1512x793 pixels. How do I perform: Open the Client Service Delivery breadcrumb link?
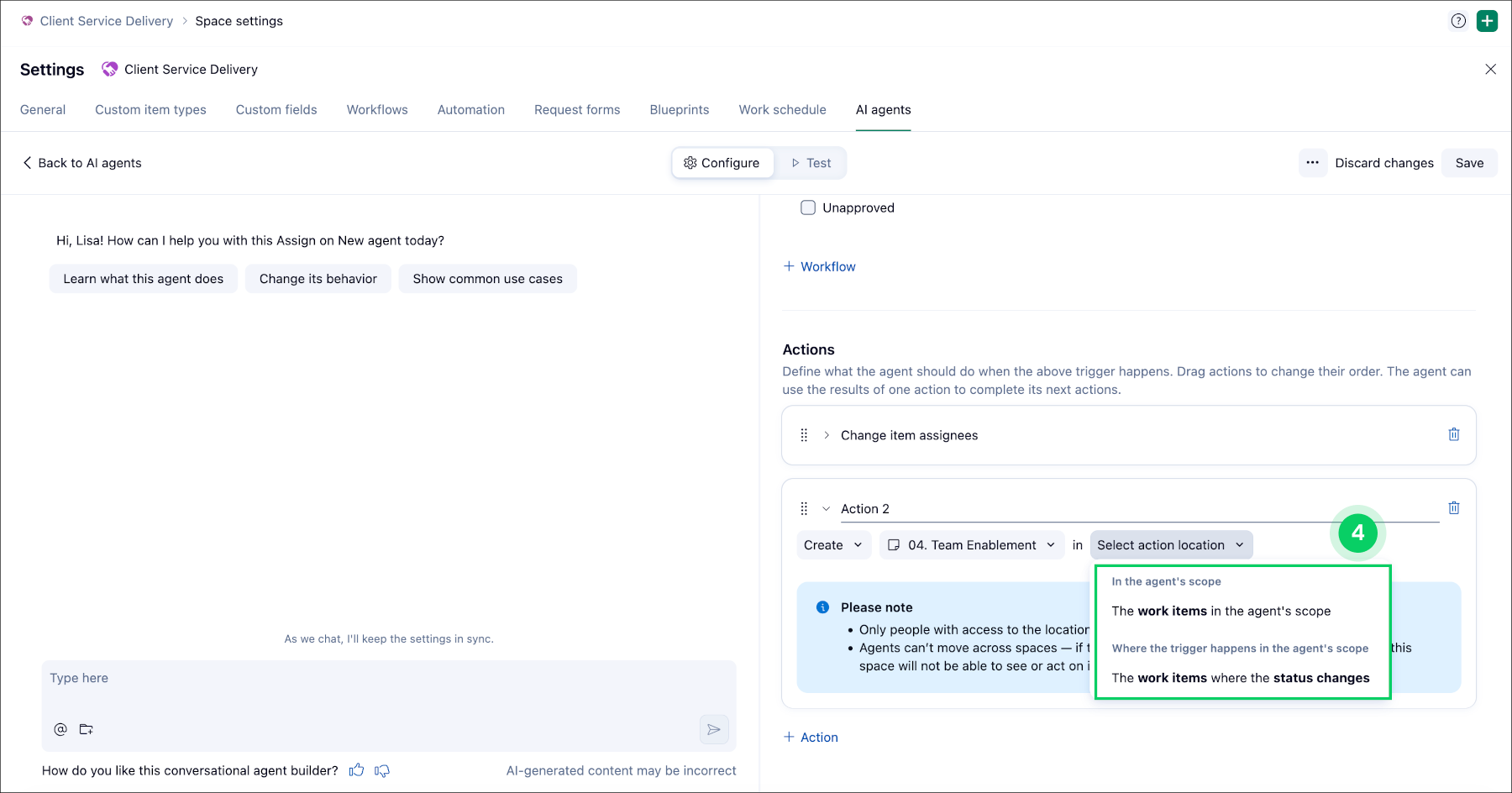[x=107, y=21]
